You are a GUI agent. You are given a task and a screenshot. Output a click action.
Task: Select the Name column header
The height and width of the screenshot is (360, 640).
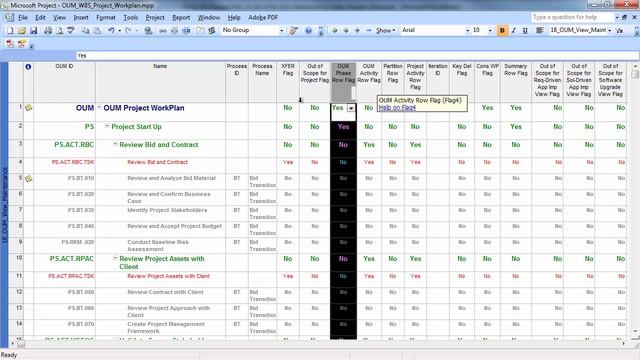160,82
